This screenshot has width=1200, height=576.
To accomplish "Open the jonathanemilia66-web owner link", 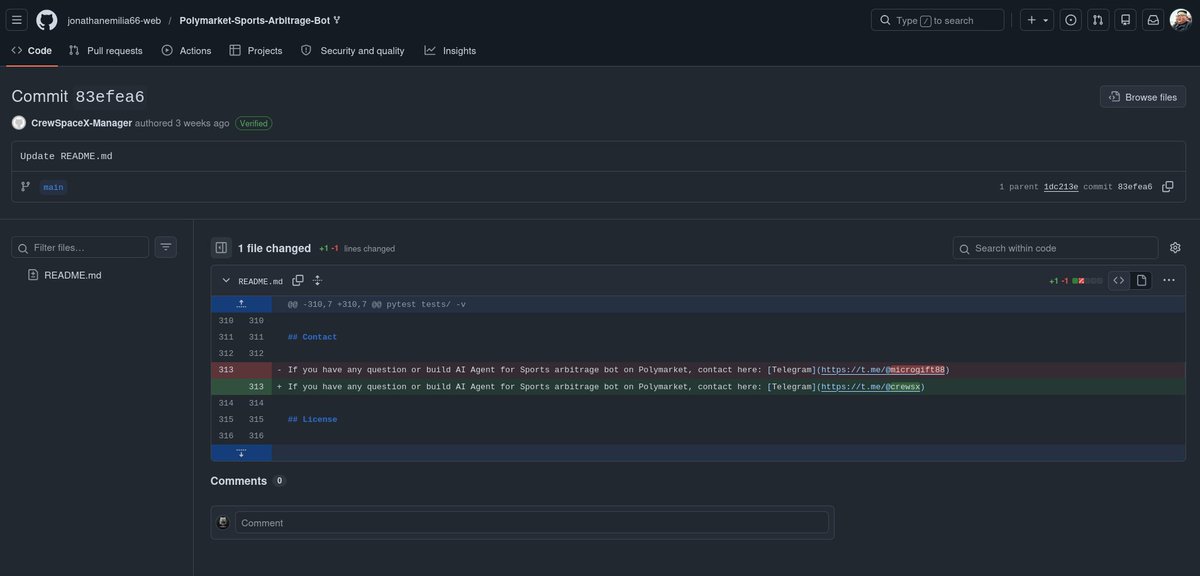I will (114, 20).
